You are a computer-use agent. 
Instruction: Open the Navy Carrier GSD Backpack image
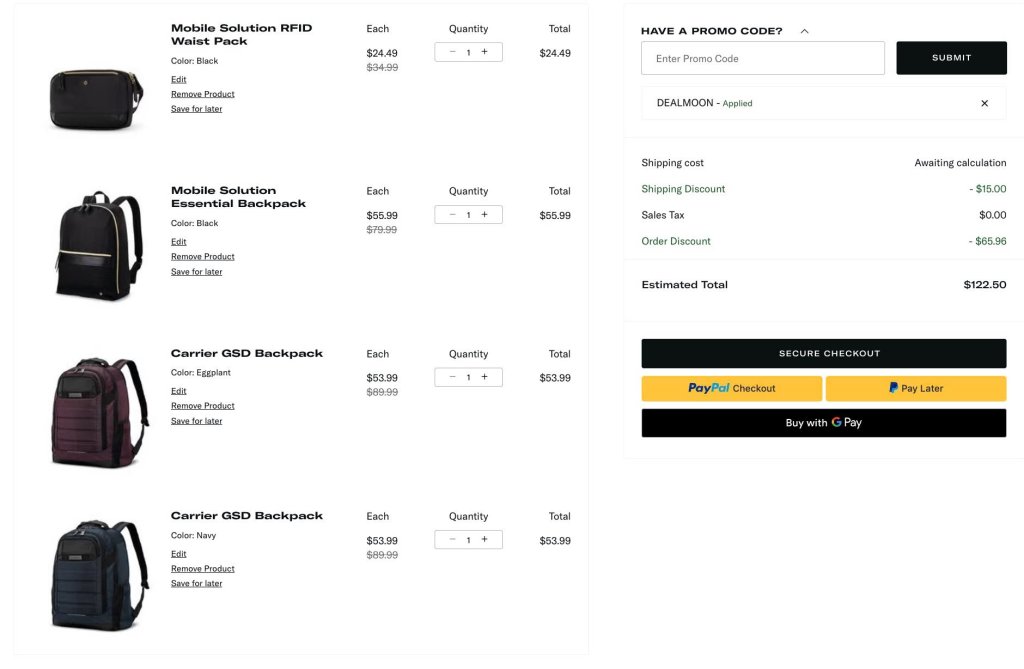98,573
